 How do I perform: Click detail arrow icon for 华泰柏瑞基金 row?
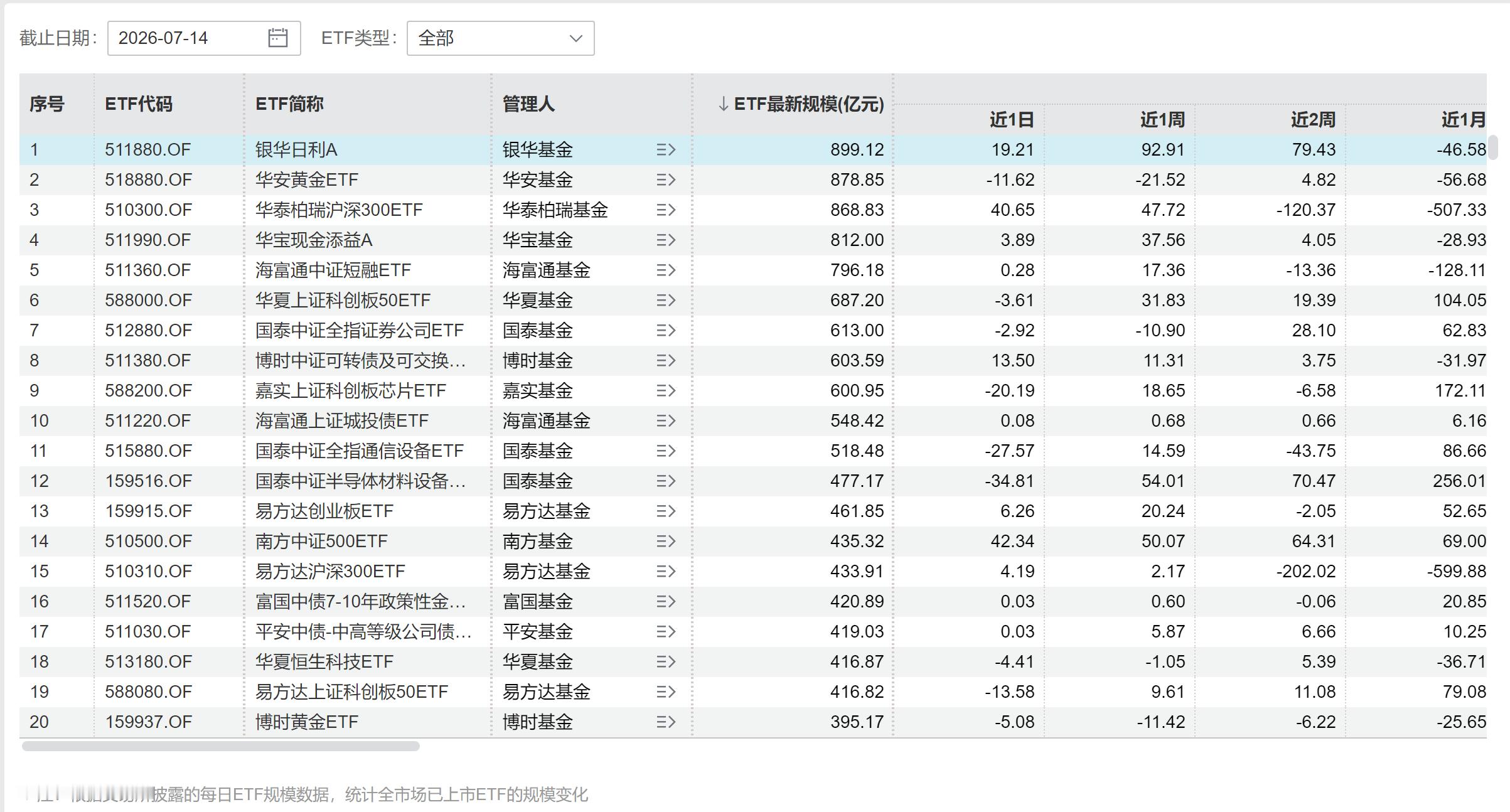tap(666, 210)
